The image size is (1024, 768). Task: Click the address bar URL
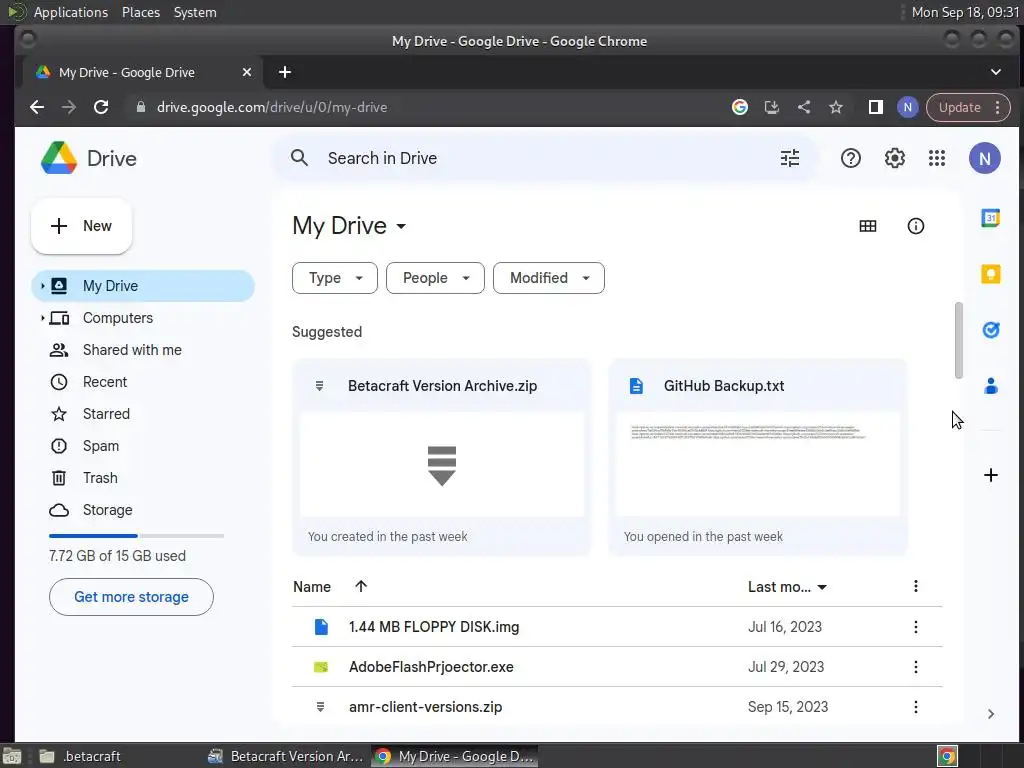(x=272, y=107)
